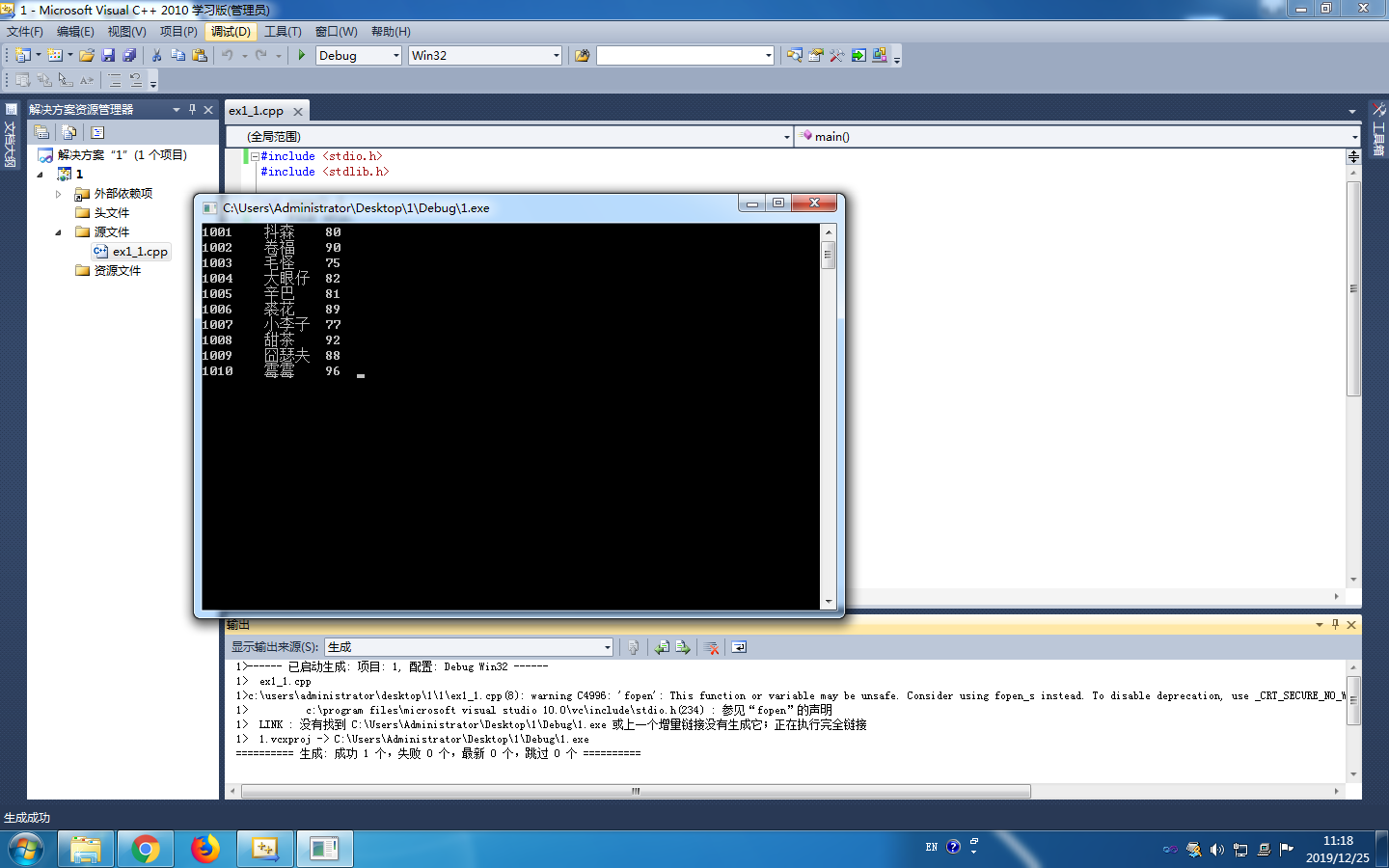Open the 编辑(E) menu

pos(75,32)
